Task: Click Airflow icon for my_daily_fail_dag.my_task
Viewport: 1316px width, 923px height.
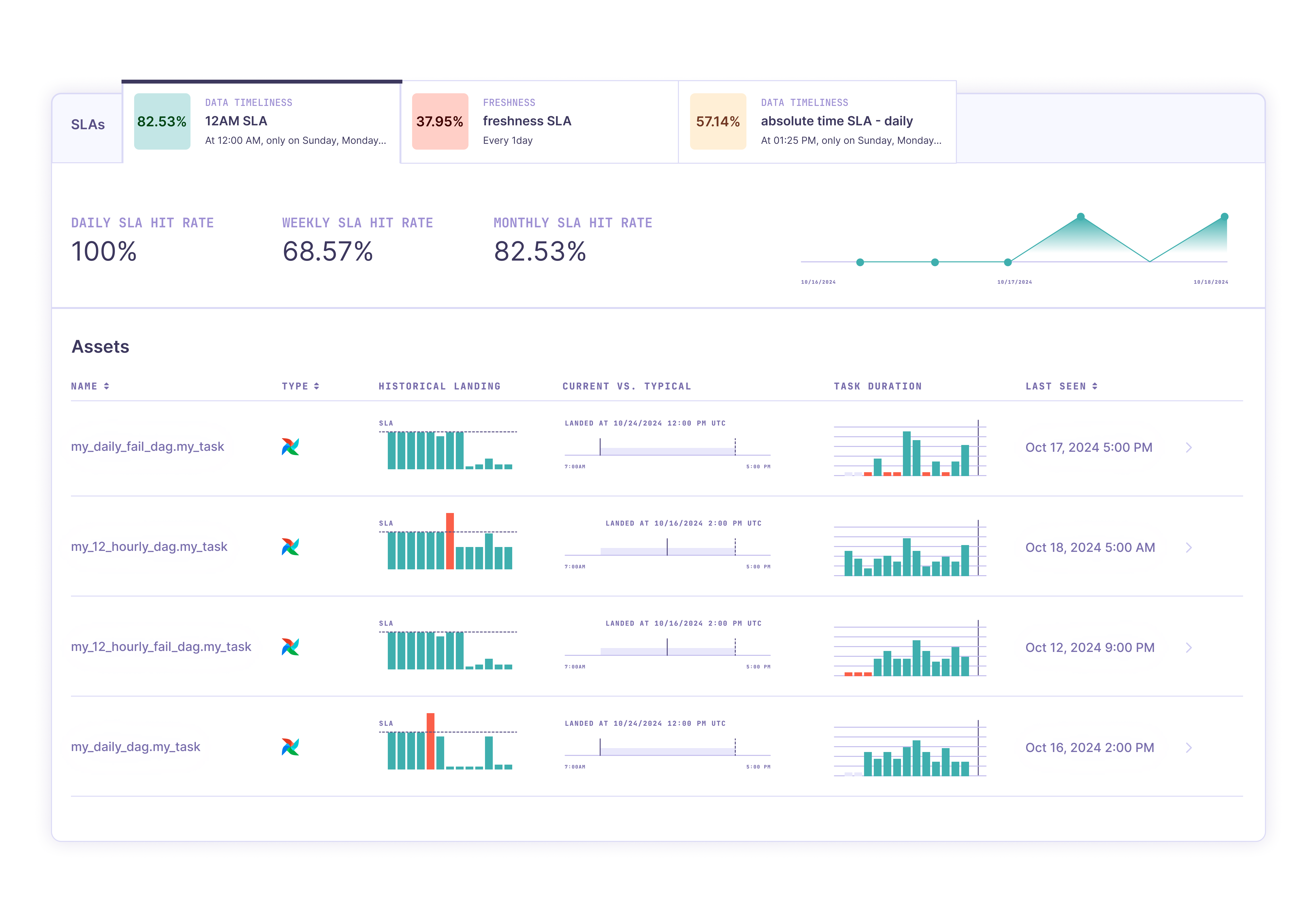Action: [x=290, y=447]
